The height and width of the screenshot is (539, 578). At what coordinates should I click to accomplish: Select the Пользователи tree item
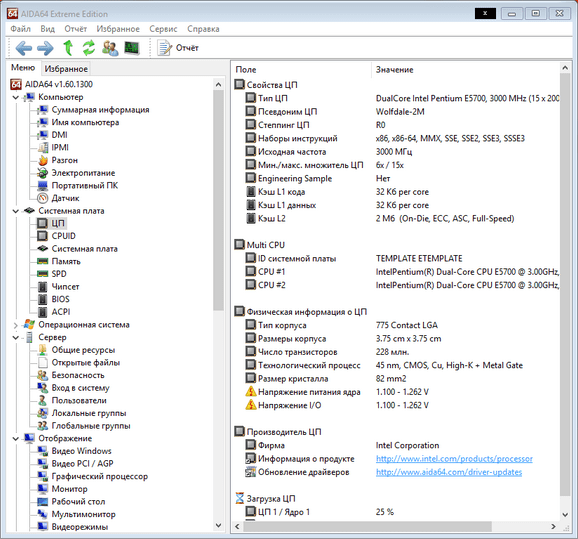79,400
